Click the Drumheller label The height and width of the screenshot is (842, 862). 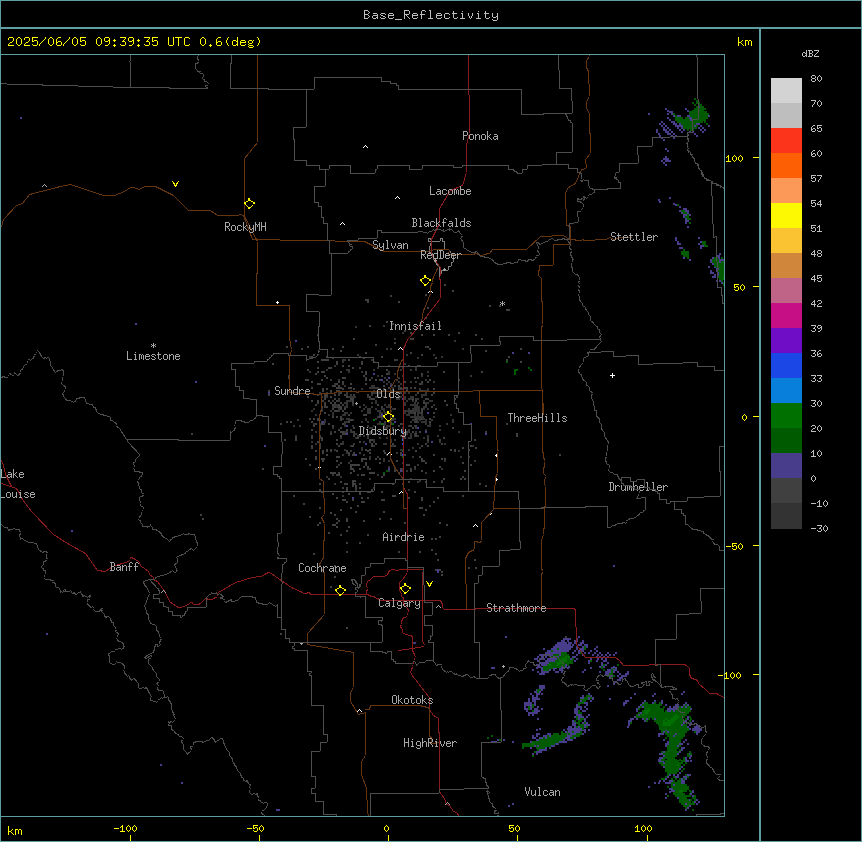[x=638, y=487]
